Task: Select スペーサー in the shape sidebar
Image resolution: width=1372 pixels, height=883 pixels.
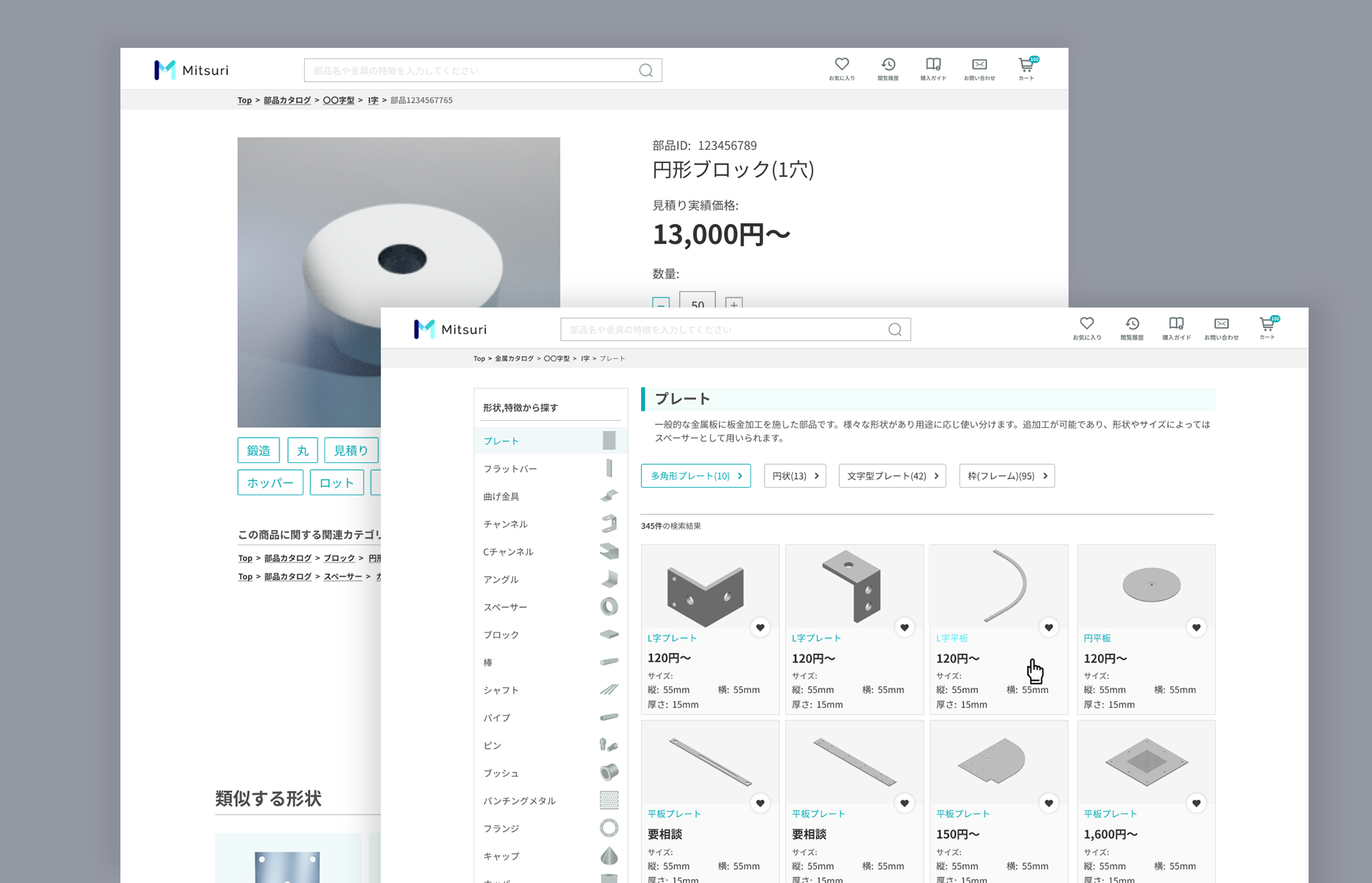Action: click(505, 607)
